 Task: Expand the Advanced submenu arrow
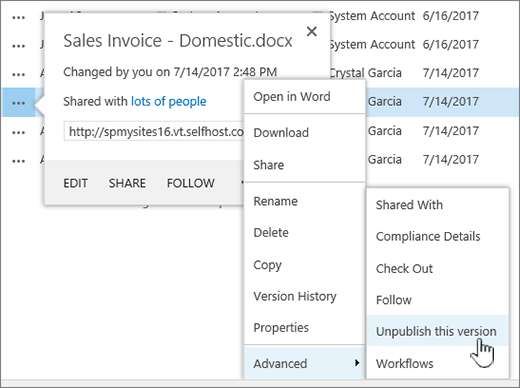357,363
